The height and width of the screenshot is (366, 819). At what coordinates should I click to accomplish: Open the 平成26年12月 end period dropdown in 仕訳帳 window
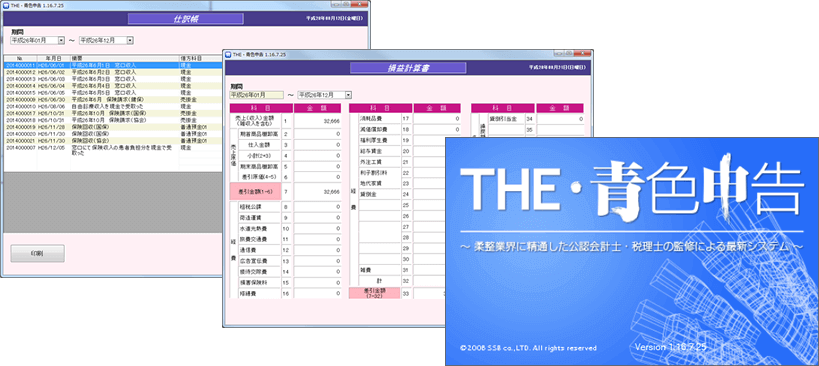click(x=130, y=40)
